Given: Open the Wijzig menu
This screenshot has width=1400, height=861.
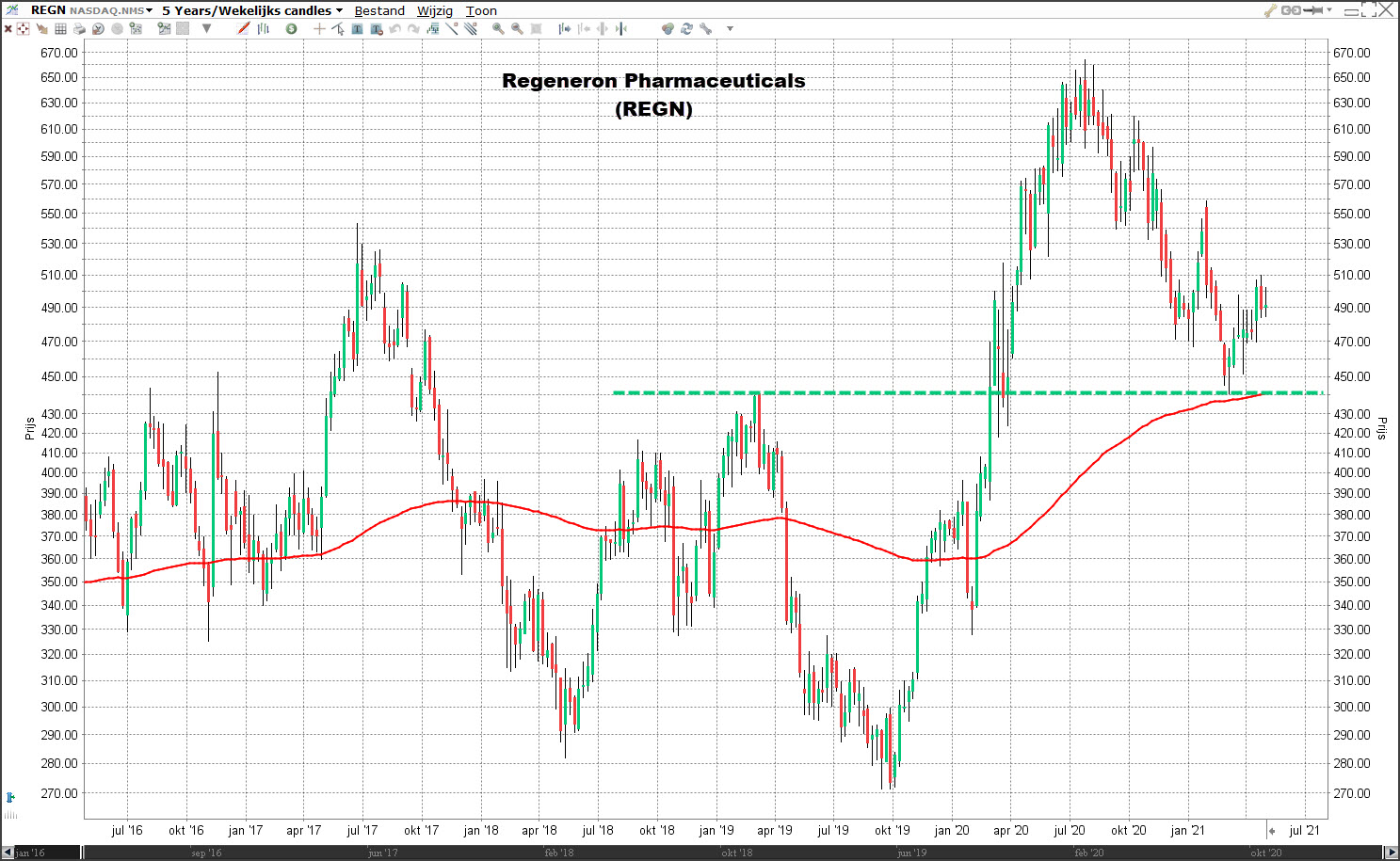Looking at the screenshot, I should pyautogui.click(x=435, y=11).
